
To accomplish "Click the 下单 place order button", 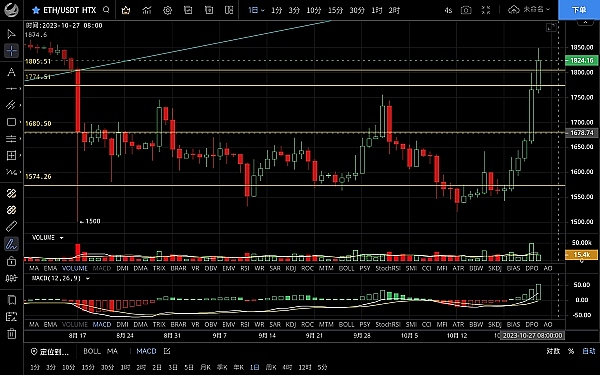I will [579, 10].
